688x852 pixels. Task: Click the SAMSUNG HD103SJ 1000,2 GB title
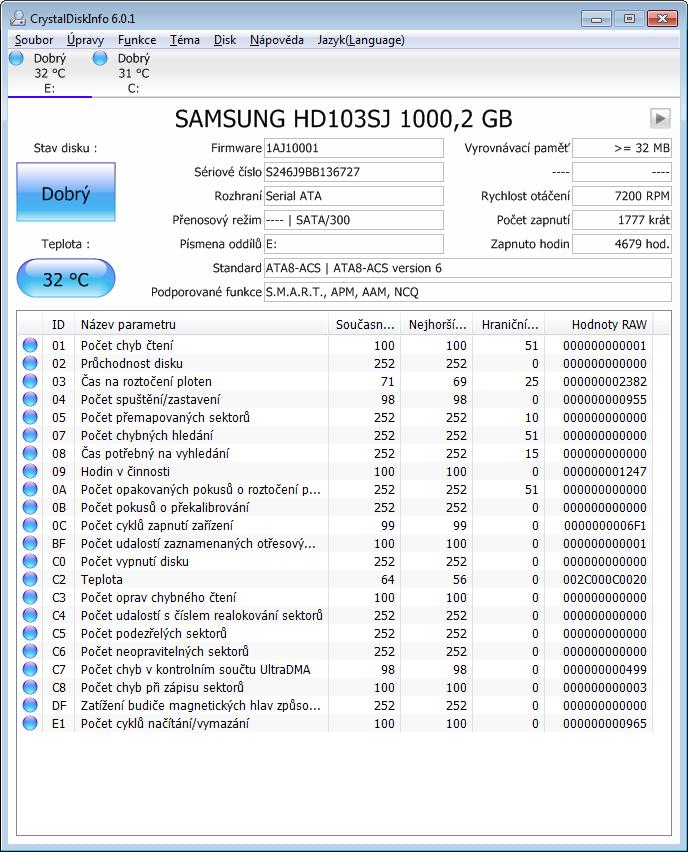point(343,118)
